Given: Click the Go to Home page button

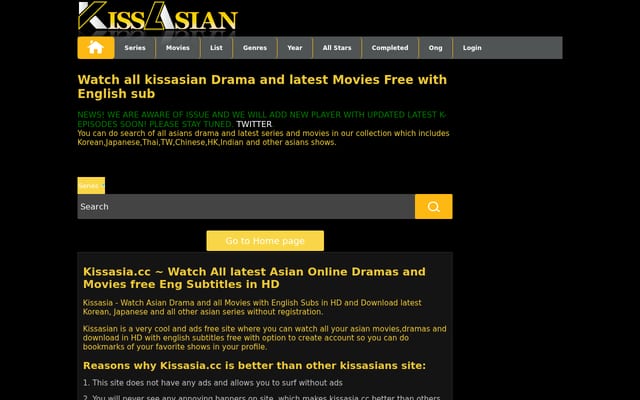Looking at the screenshot, I should (x=265, y=241).
